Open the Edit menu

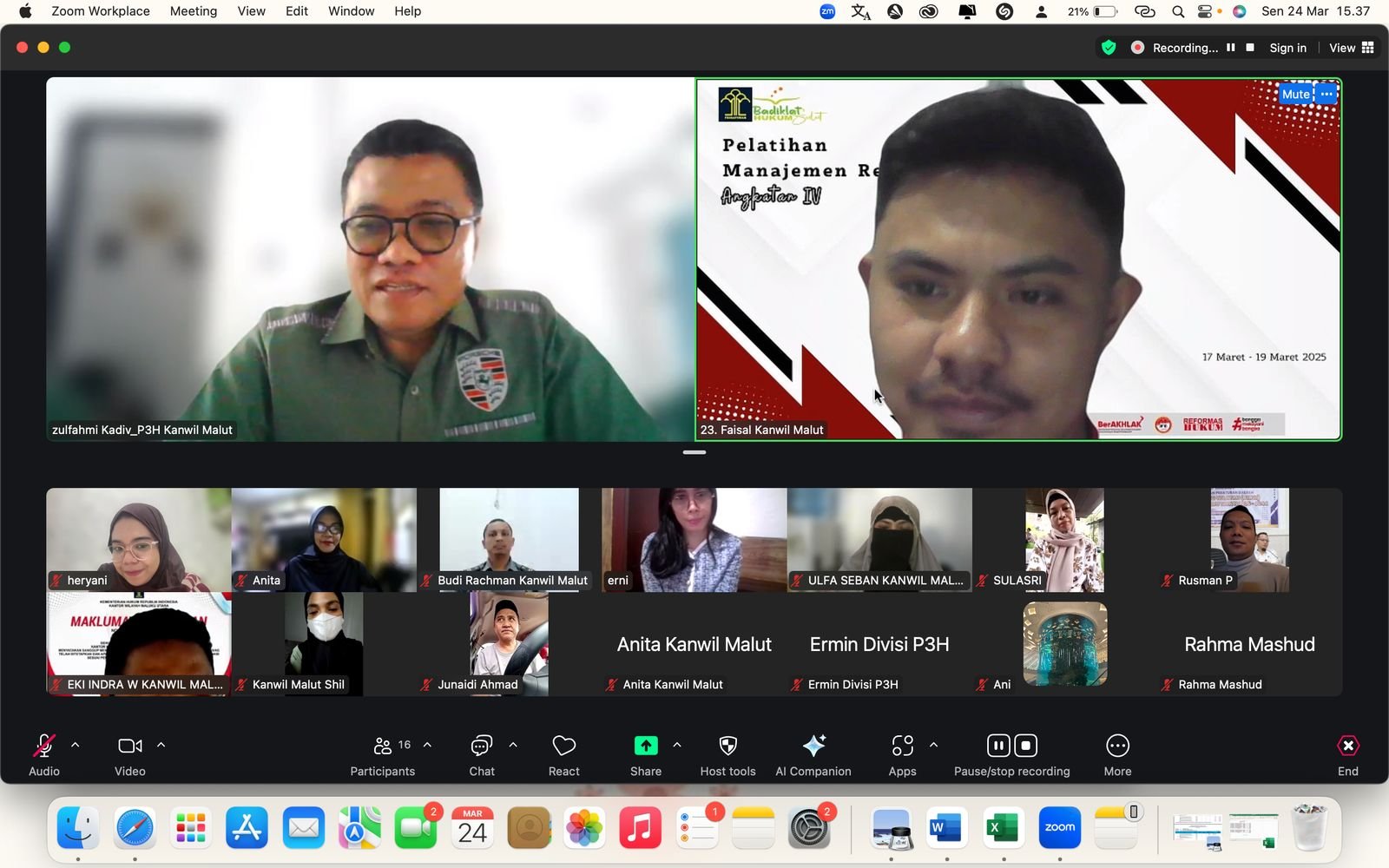[297, 11]
